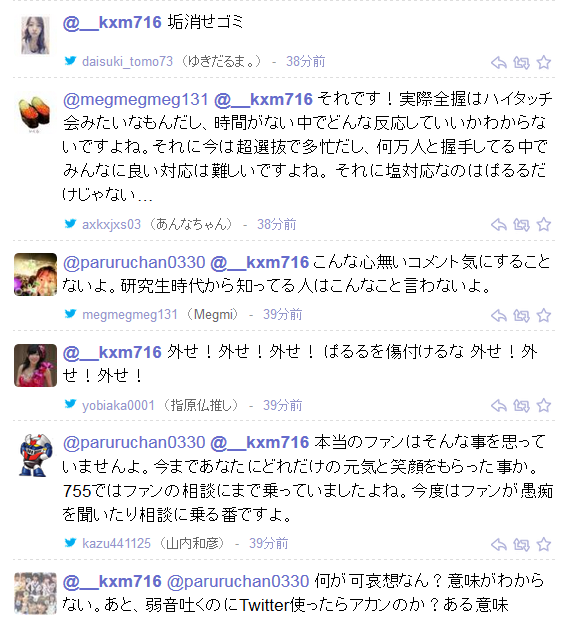Favorite the axkxjxs03 tweet with star

[544, 225]
